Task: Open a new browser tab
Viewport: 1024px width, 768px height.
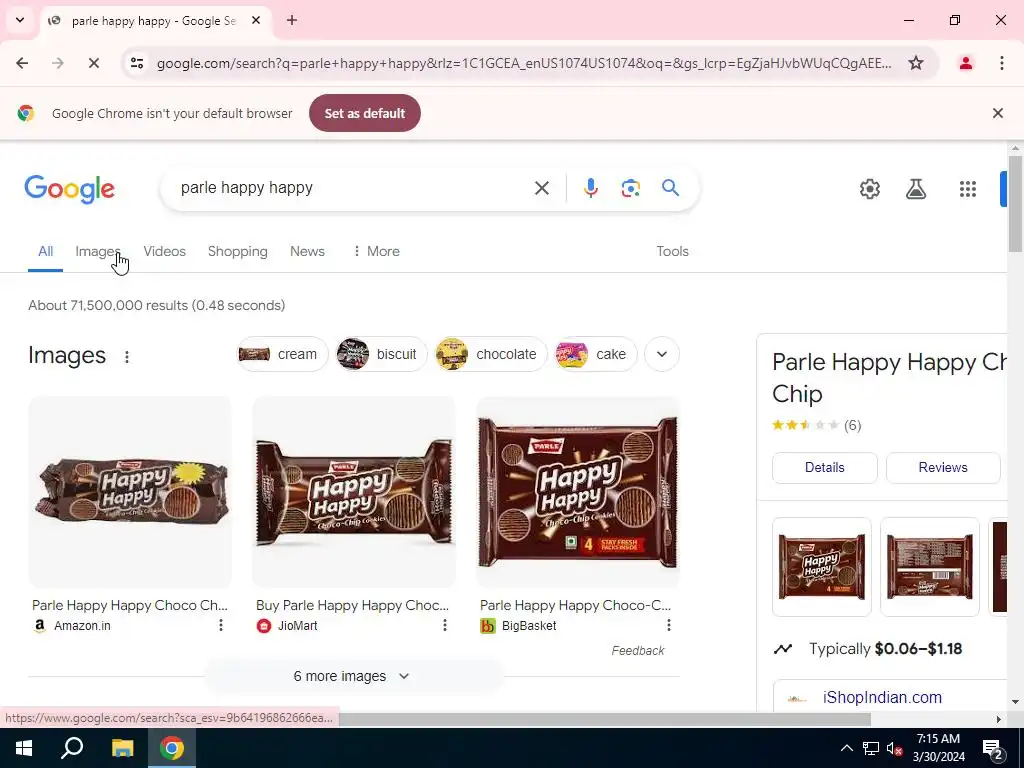Action: tap(292, 20)
